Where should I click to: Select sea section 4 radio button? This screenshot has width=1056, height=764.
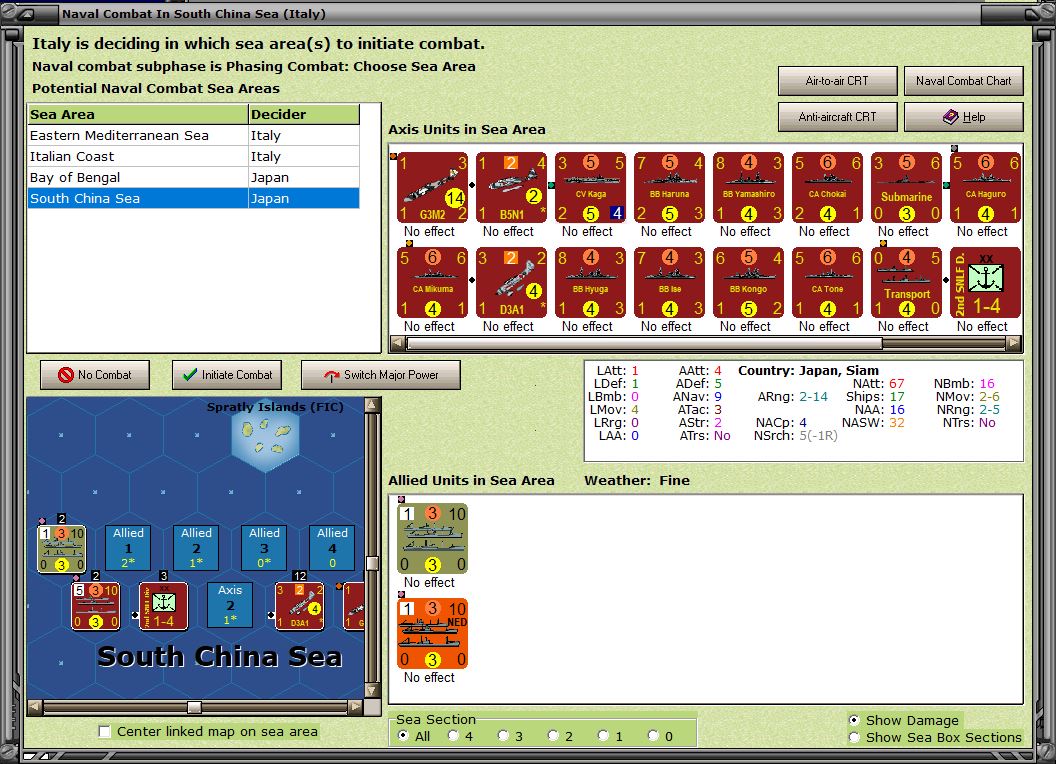pos(453,736)
